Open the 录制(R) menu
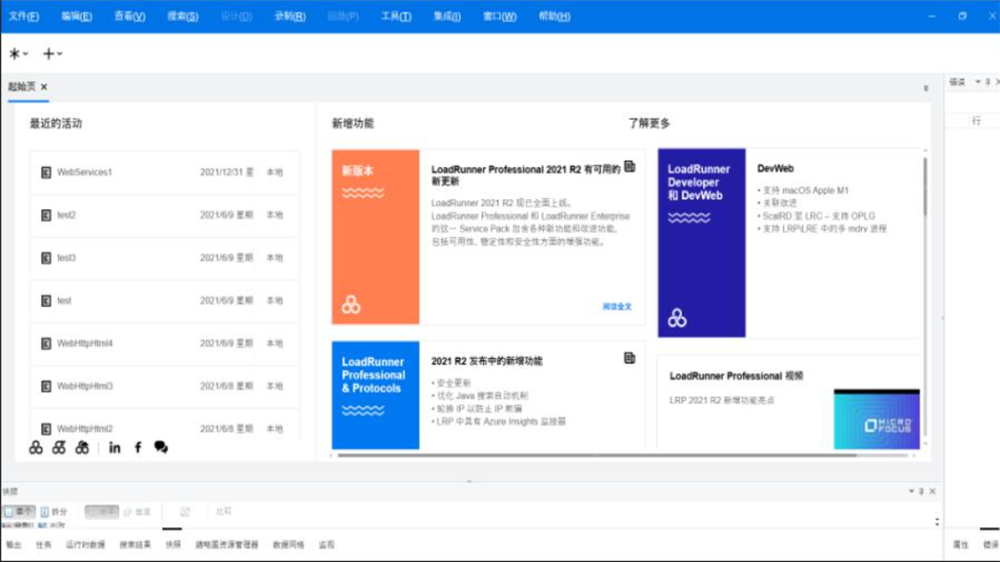1000x562 pixels. [x=290, y=16]
